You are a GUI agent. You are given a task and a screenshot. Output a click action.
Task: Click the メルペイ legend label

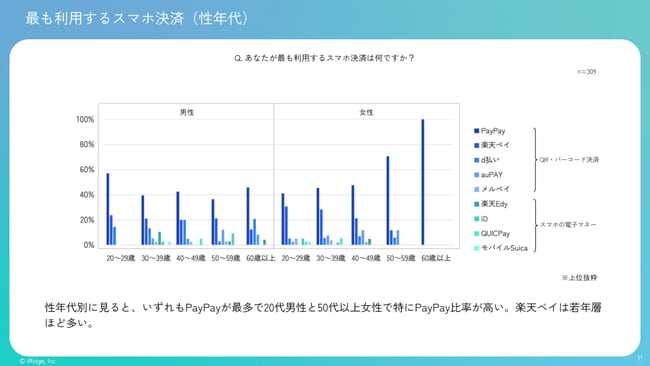tap(495, 189)
